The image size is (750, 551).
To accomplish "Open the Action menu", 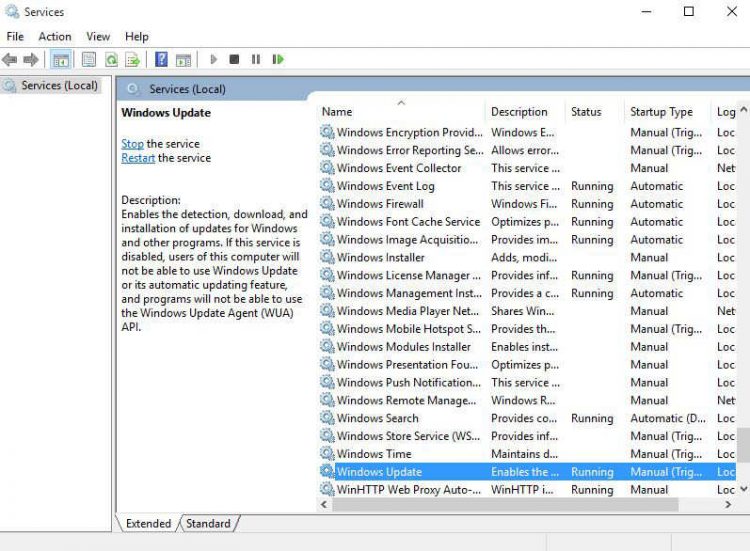I will point(55,37).
